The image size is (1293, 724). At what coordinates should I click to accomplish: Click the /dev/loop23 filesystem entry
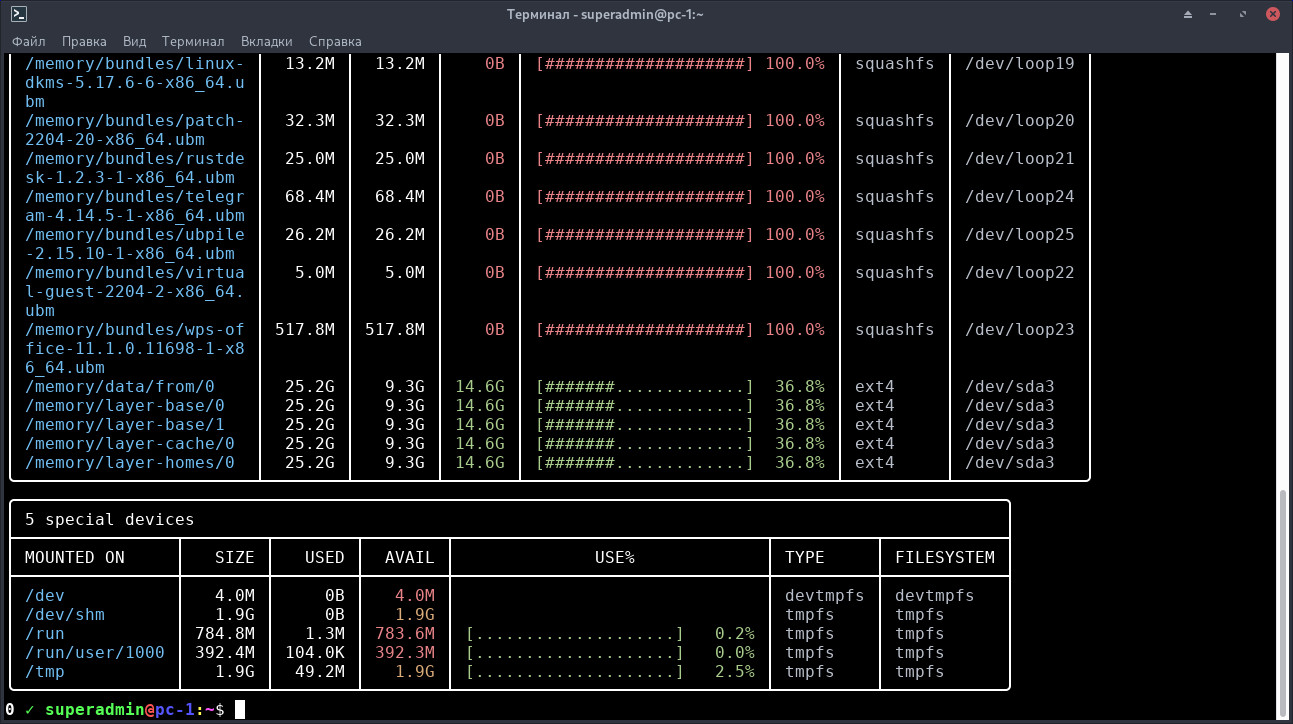pyautogui.click(x=1020, y=329)
